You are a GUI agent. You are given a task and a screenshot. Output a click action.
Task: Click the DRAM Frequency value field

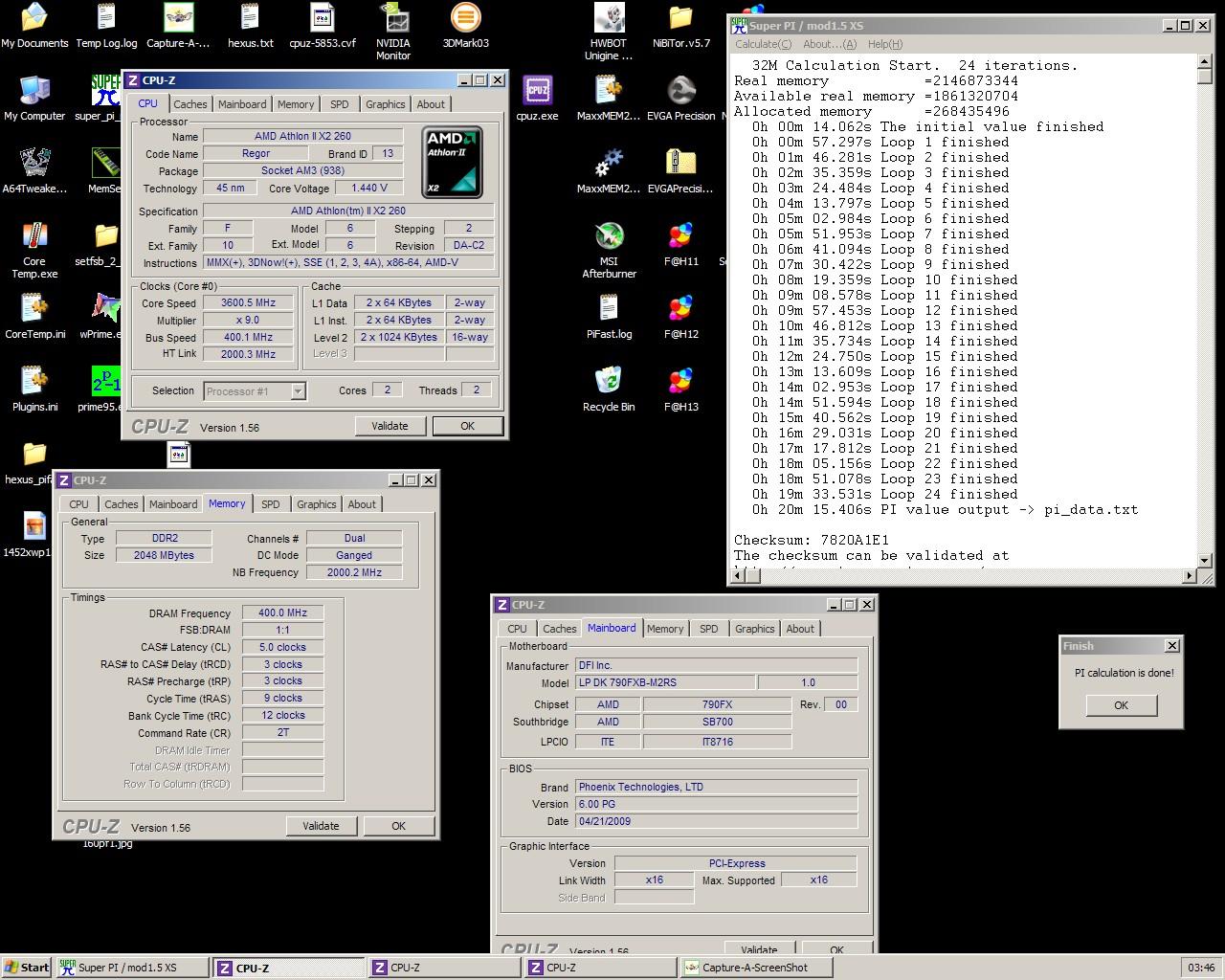[283, 613]
